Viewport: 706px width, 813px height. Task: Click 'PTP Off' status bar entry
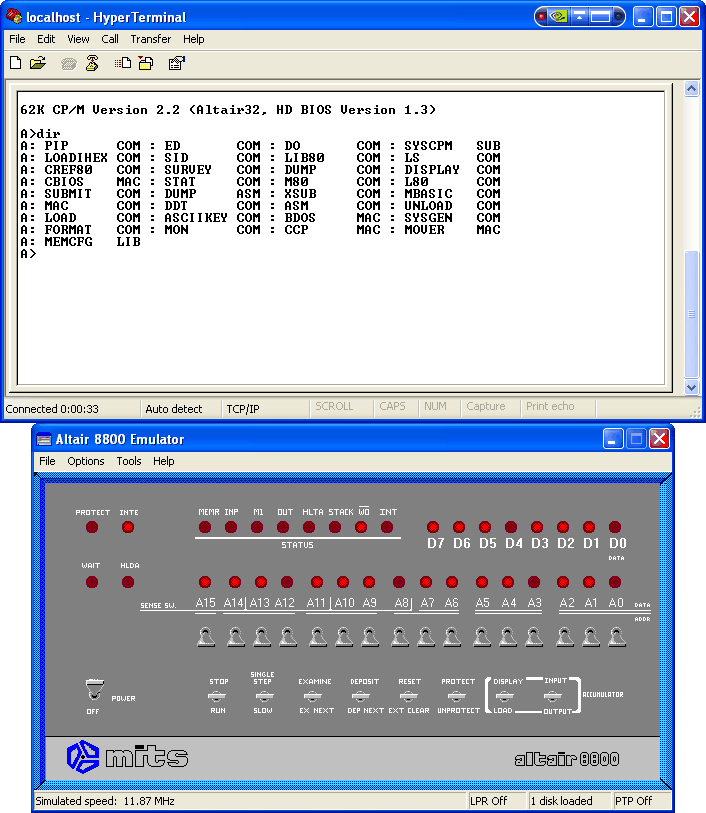(633, 801)
